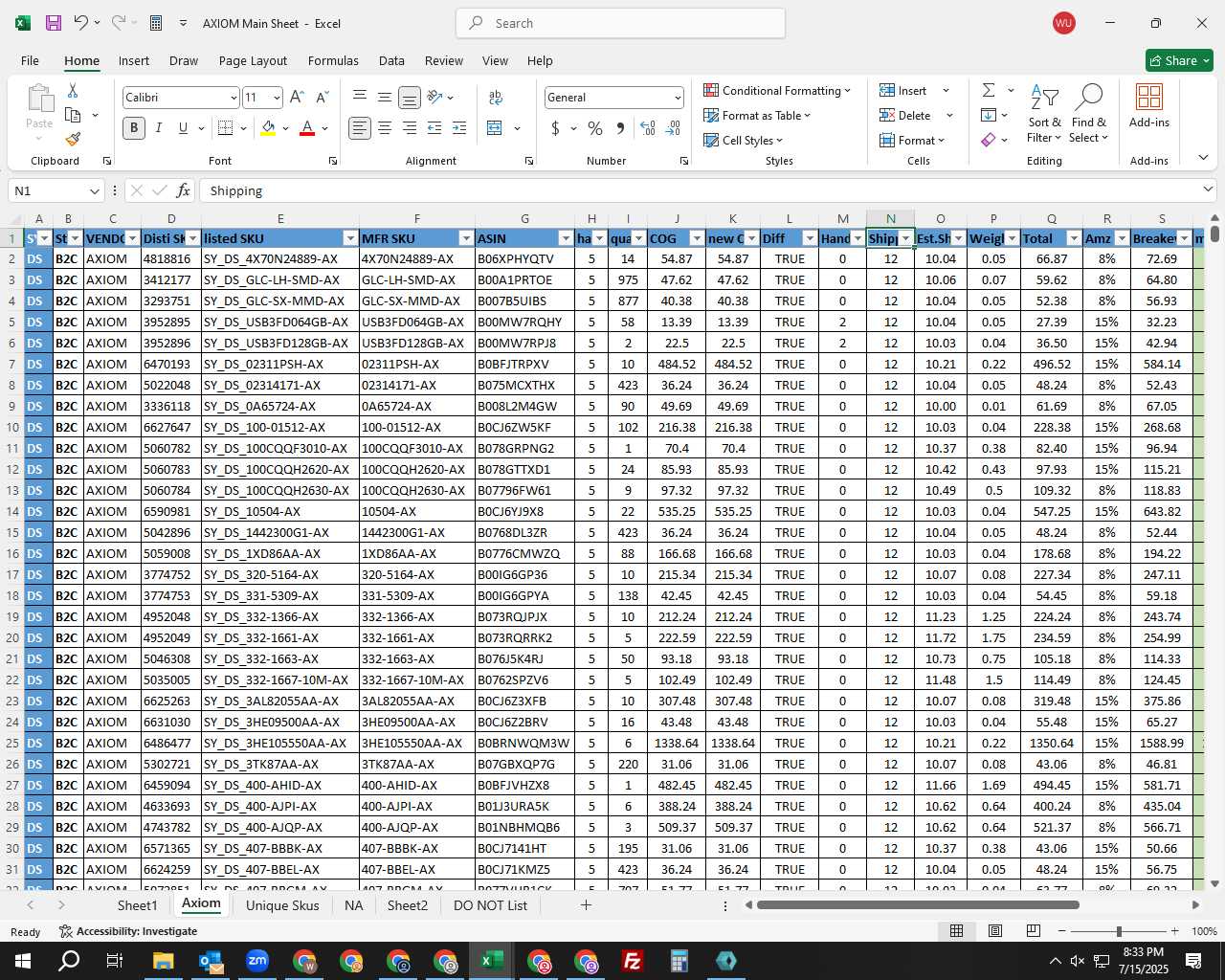Open the Total column filter dropdown
The image size is (1225, 980).
pos(1074,238)
